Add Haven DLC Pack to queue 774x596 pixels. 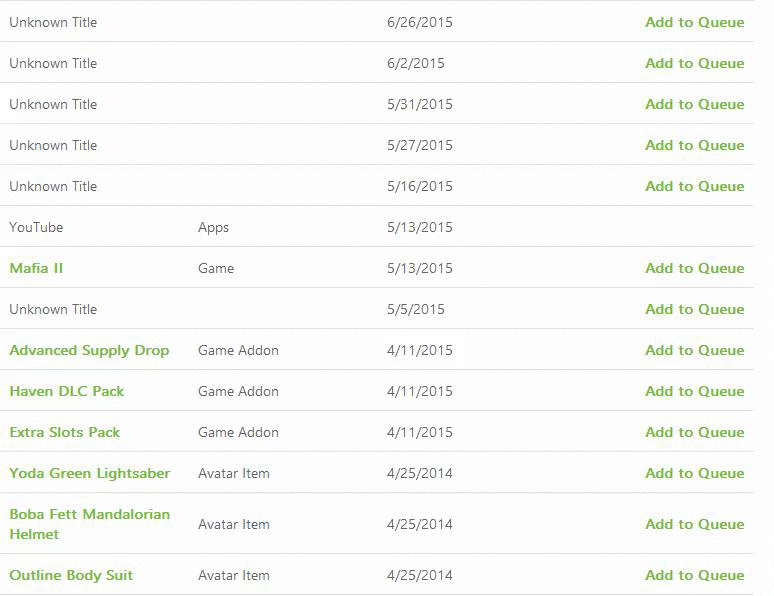click(x=694, y=391)
